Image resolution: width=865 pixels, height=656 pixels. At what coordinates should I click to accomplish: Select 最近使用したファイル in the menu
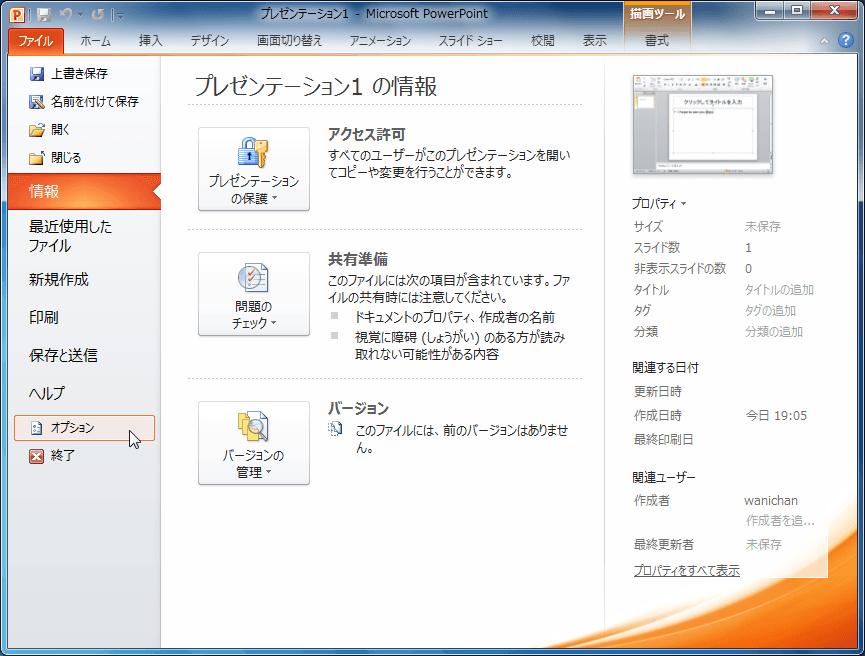tap(84, 236)
